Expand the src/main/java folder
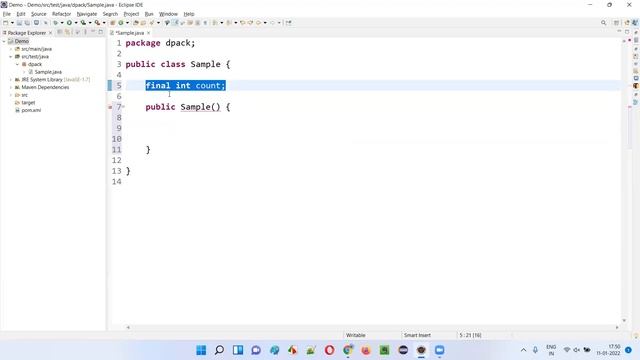 coord(11,49)
